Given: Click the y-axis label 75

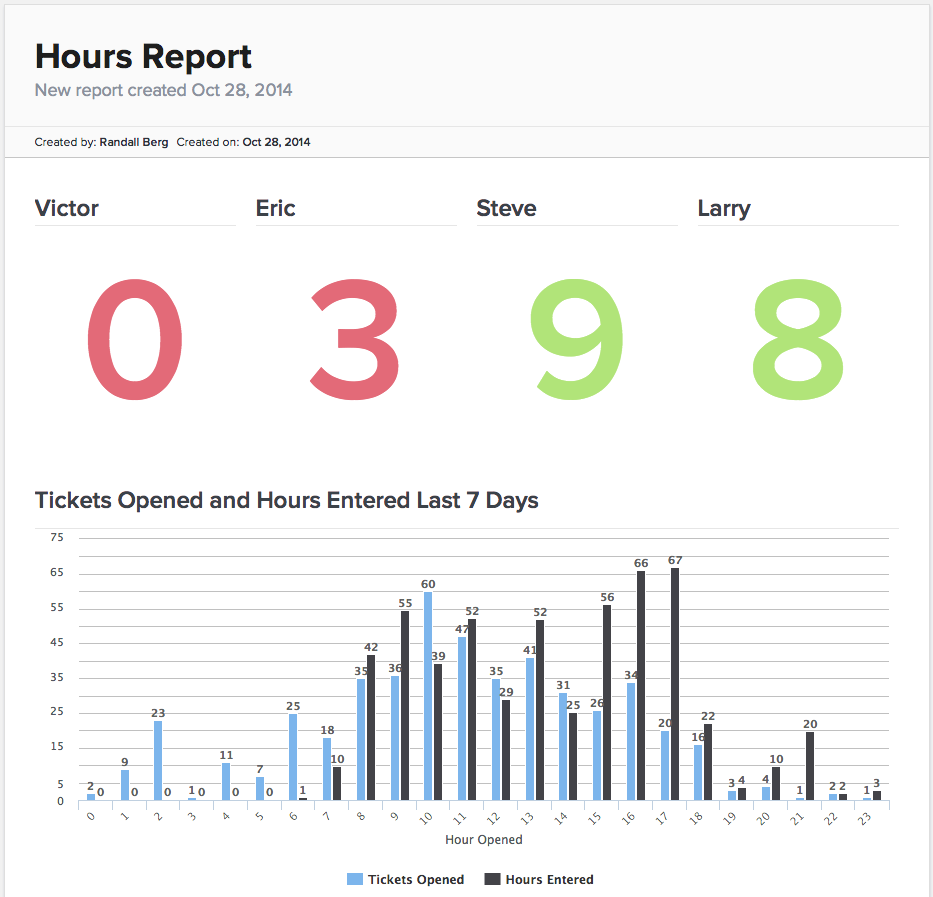Looking at the screenshot, I should tap(57, 537).
